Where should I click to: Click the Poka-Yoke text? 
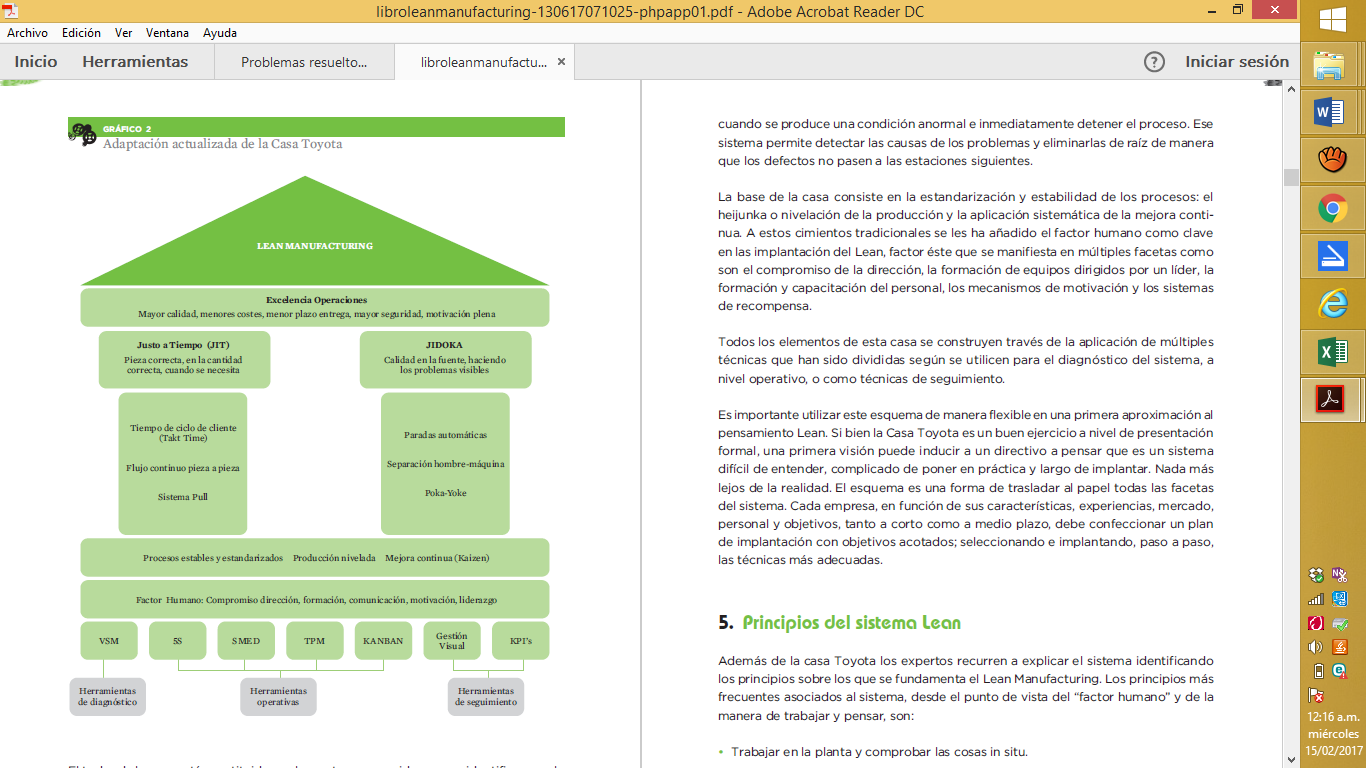(446, 493)
